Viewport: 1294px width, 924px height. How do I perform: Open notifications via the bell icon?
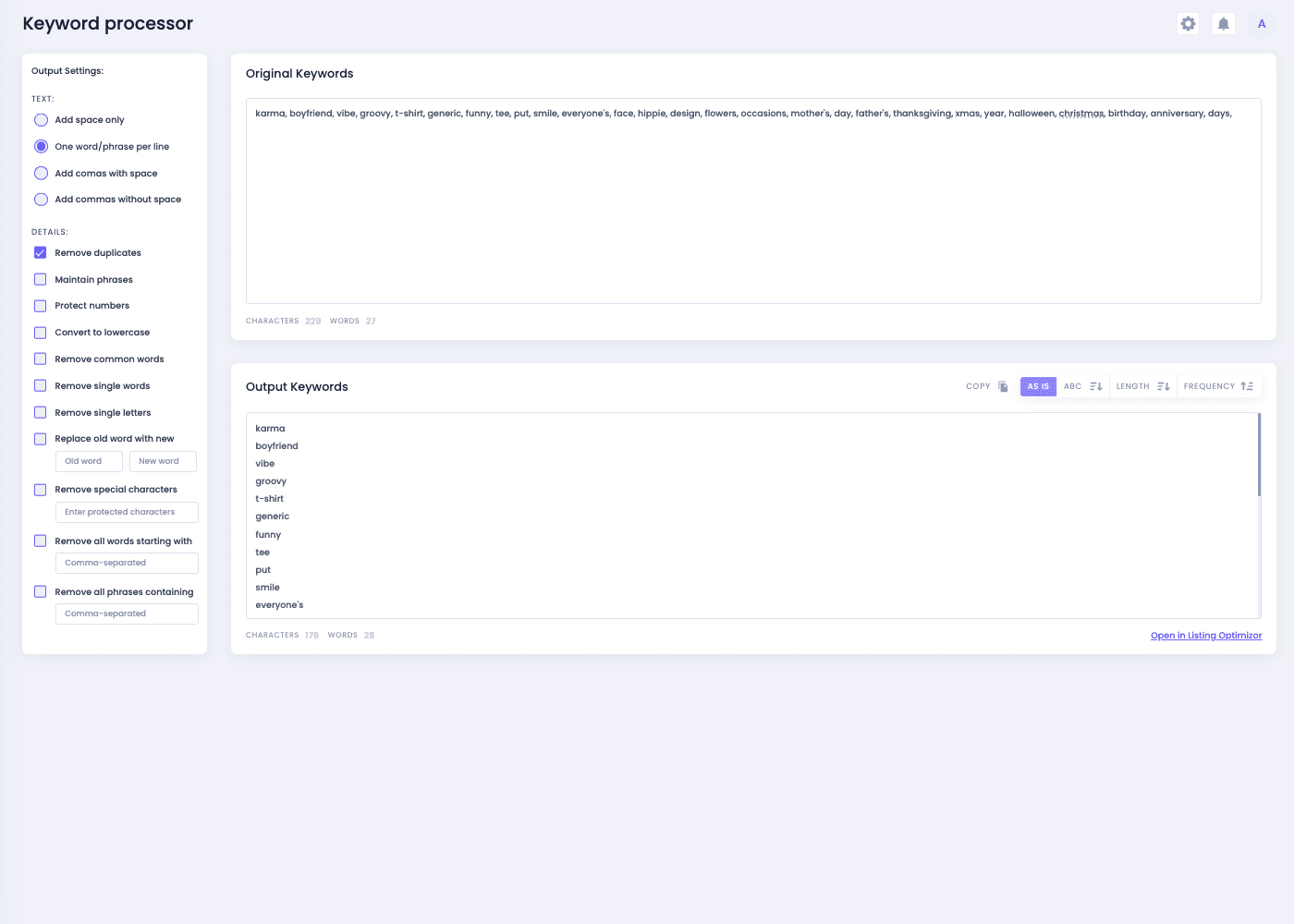(1223, 23)
